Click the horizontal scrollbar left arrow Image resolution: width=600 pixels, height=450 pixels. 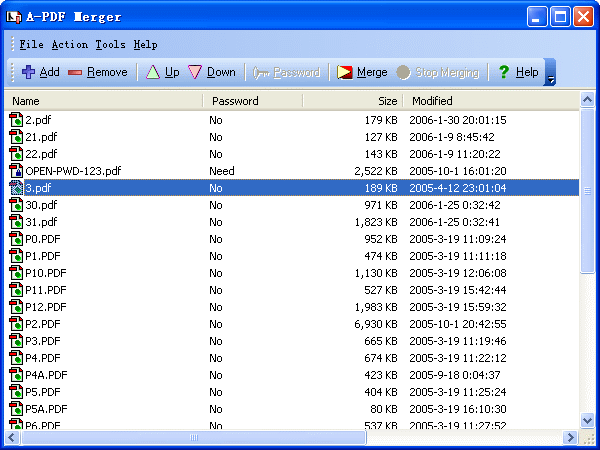tap(12, 437)
